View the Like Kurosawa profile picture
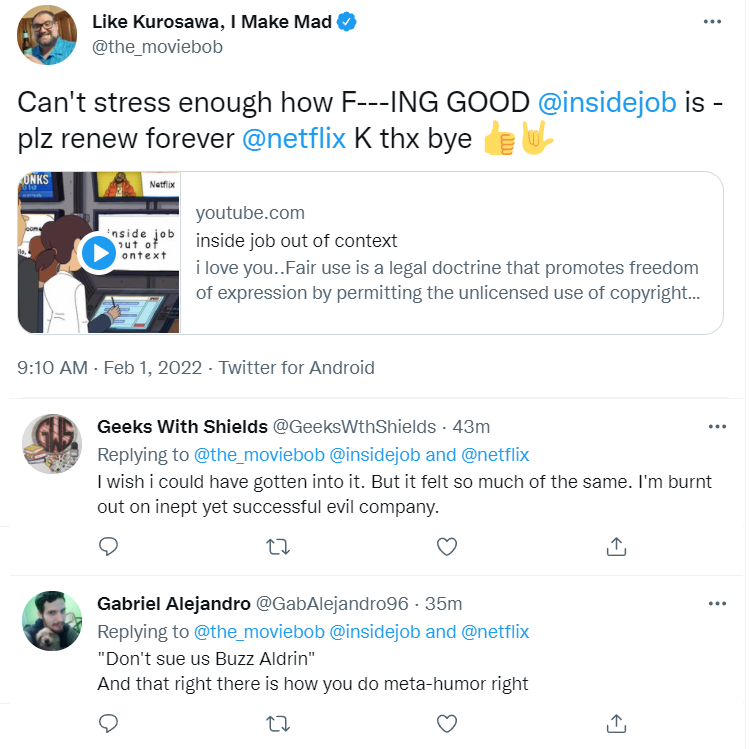The height and width of the screenshot is (749, 750). click(x=47, y=35)
